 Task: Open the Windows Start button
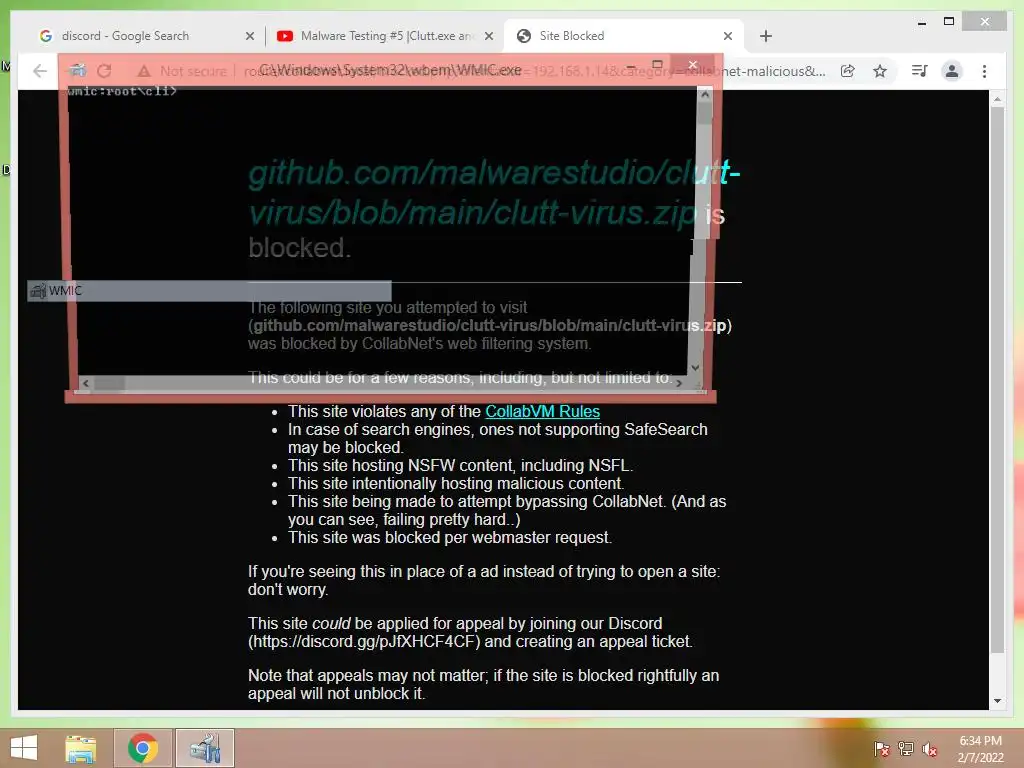click(24, 748)
